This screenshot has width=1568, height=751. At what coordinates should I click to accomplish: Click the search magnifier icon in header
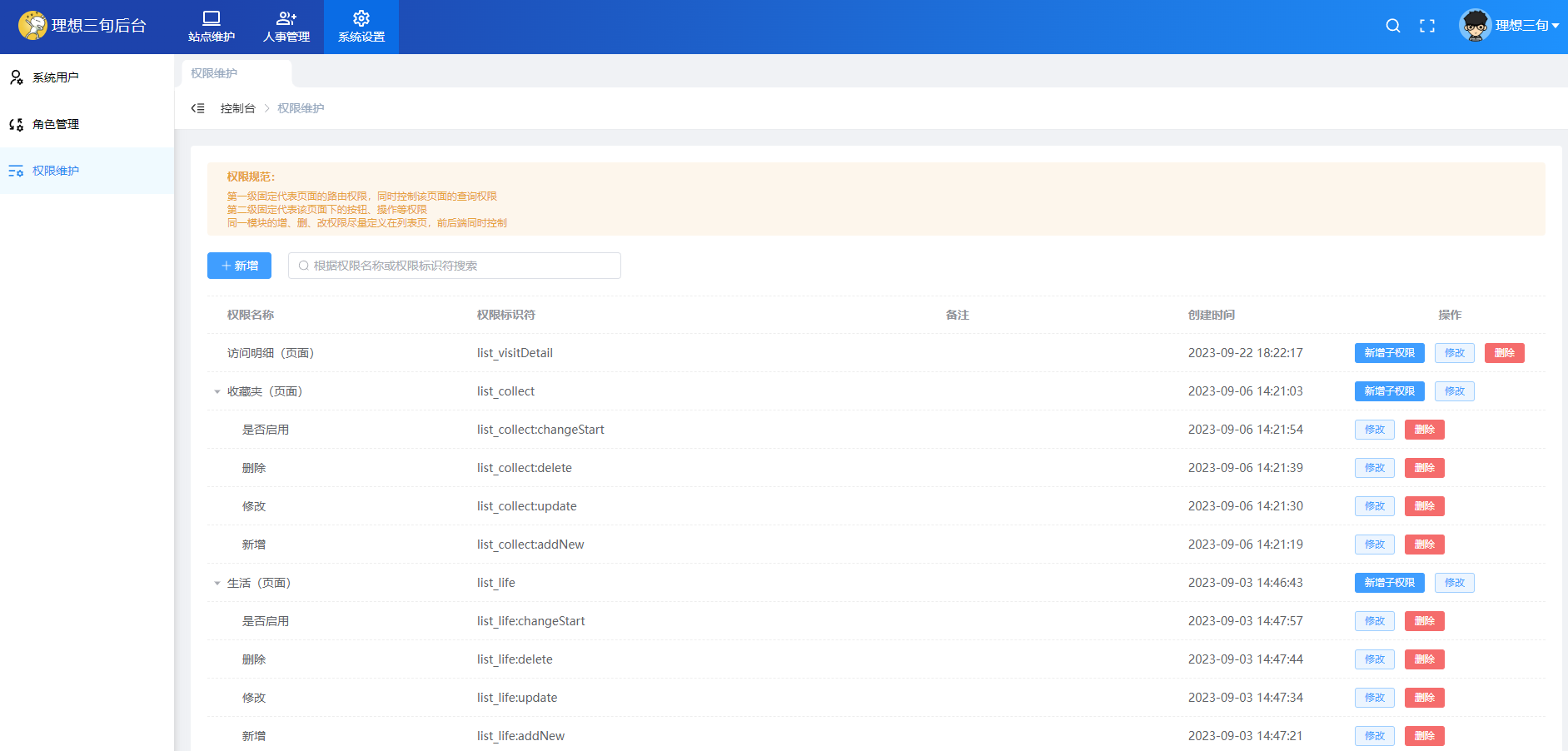click(x=1392, y=26)
